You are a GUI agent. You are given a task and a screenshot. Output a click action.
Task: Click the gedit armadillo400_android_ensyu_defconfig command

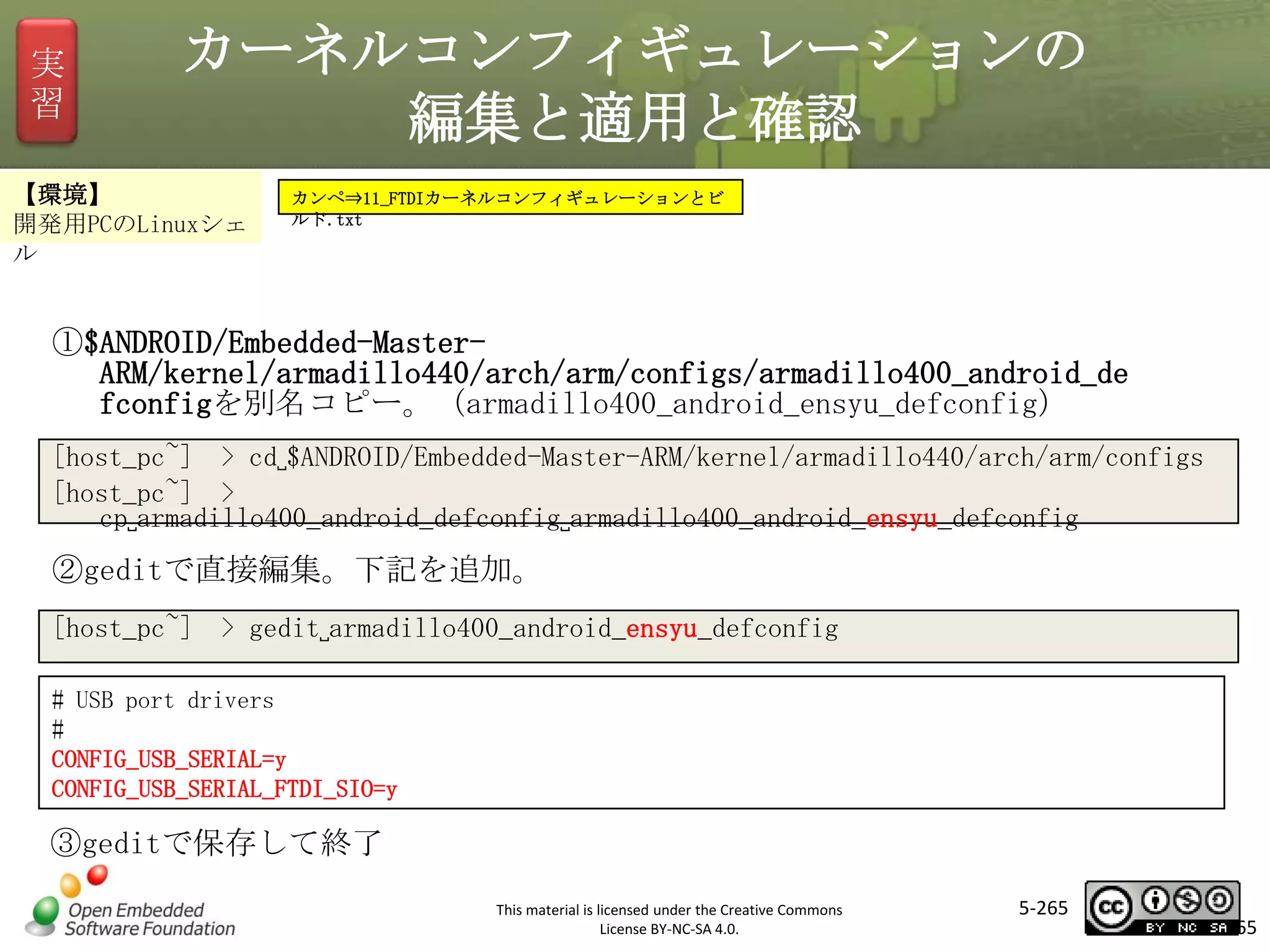(446, 628)
